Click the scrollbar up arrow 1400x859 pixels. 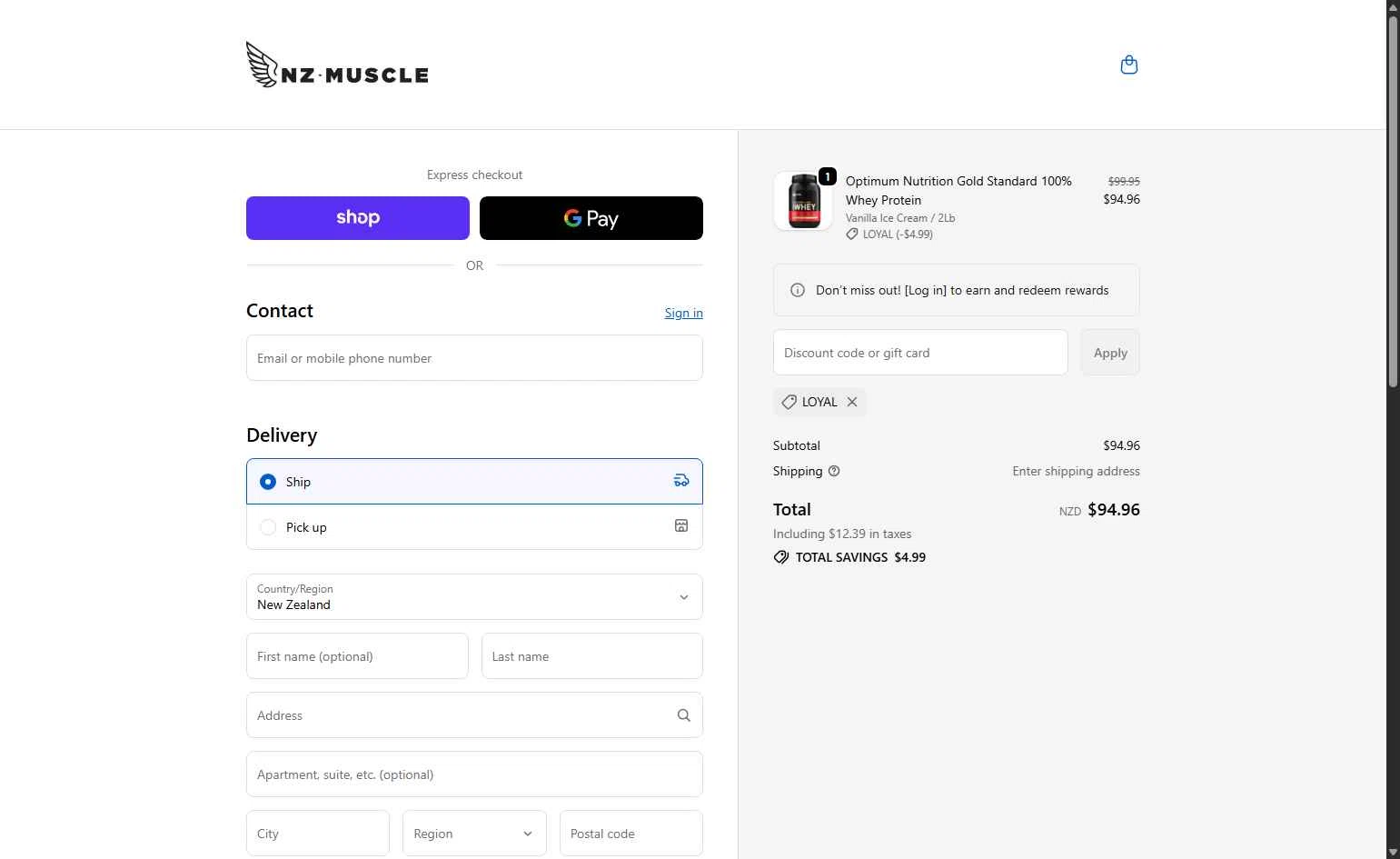click(x=1393, y=6)
